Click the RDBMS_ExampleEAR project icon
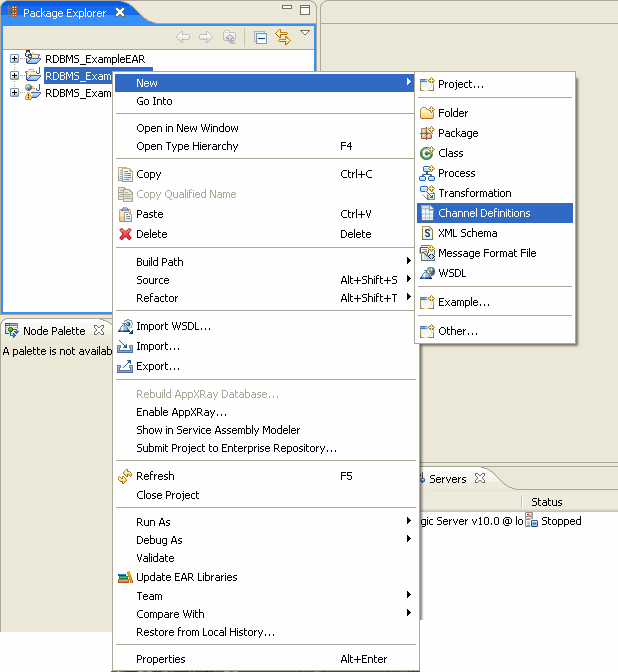 [33, 57]
